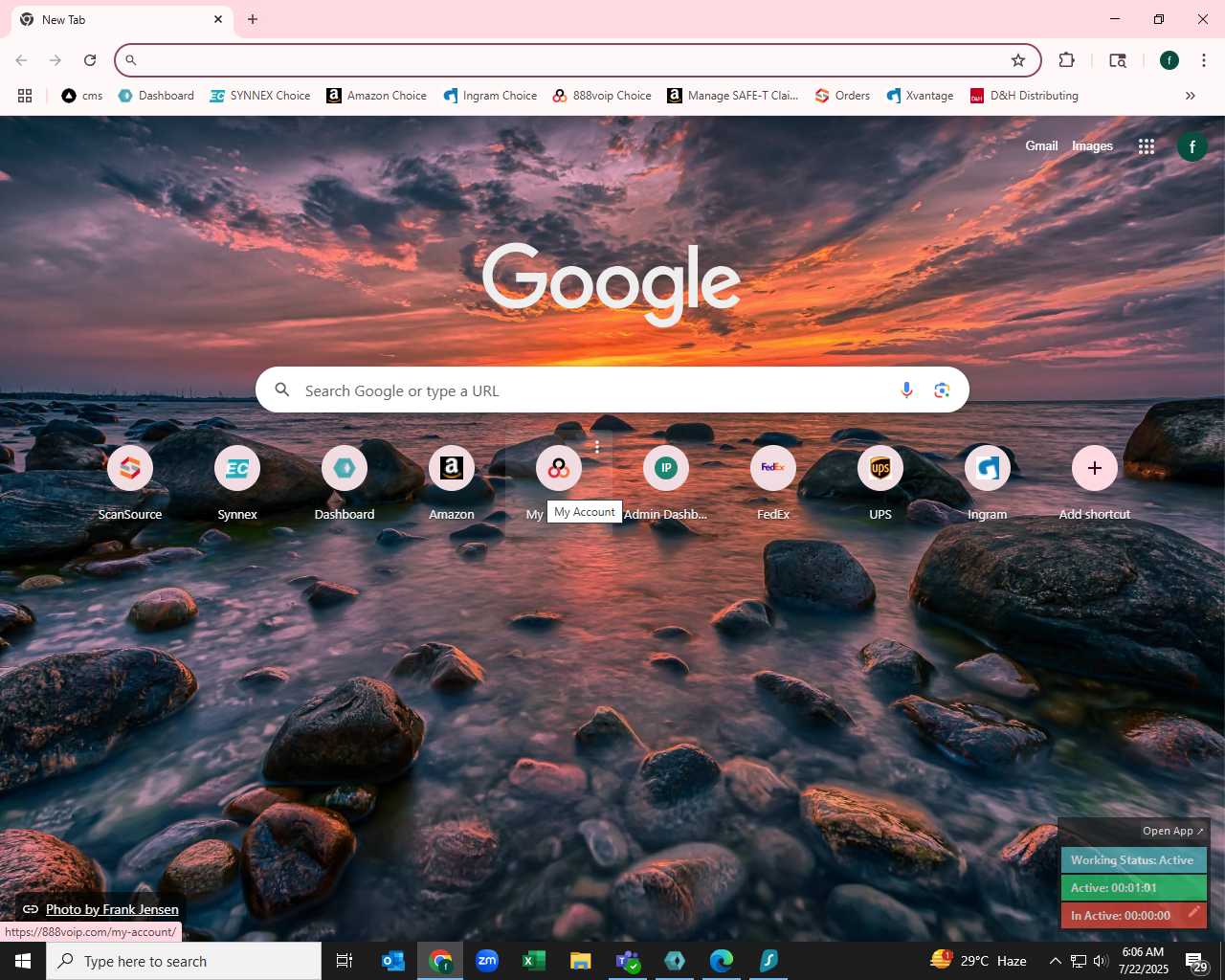Open the Images link

coord(1092,146)
